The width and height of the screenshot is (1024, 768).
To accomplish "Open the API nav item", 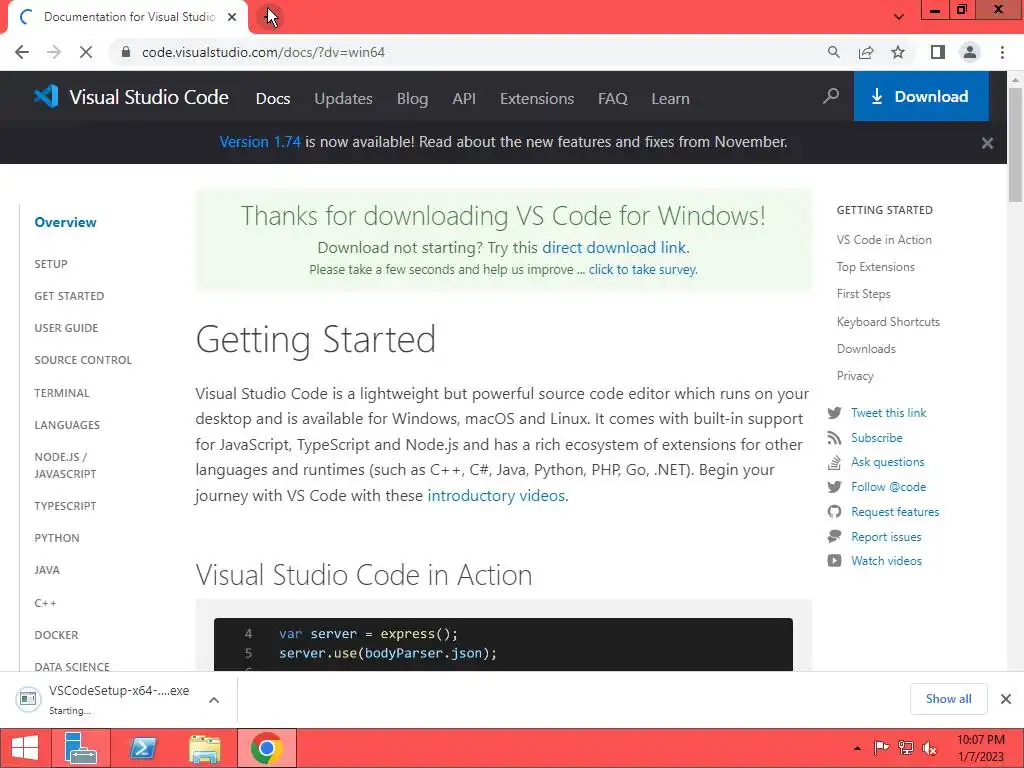I will pos(464,99).
